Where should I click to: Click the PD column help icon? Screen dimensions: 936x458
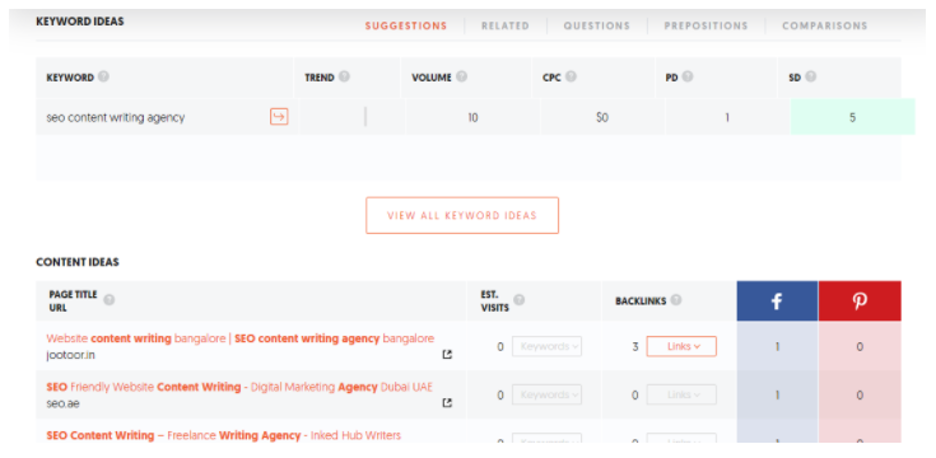(688, 77)
